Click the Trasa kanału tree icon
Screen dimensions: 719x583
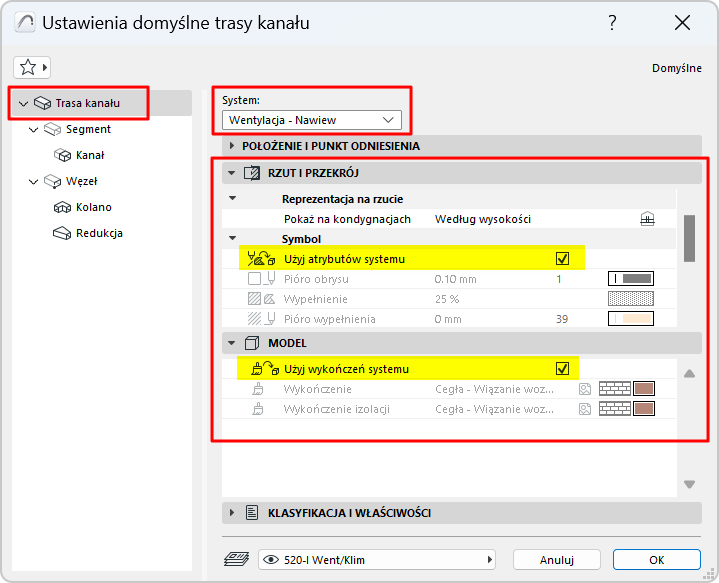[x=43, y=103]
